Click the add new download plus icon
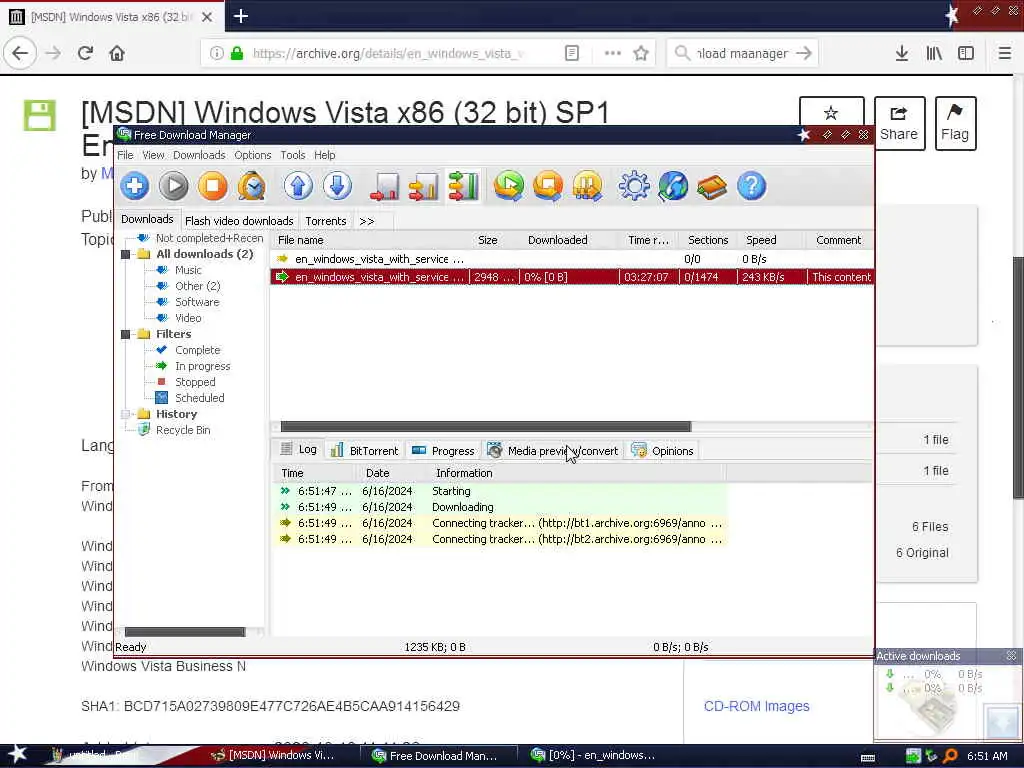 tap(135, 186)
